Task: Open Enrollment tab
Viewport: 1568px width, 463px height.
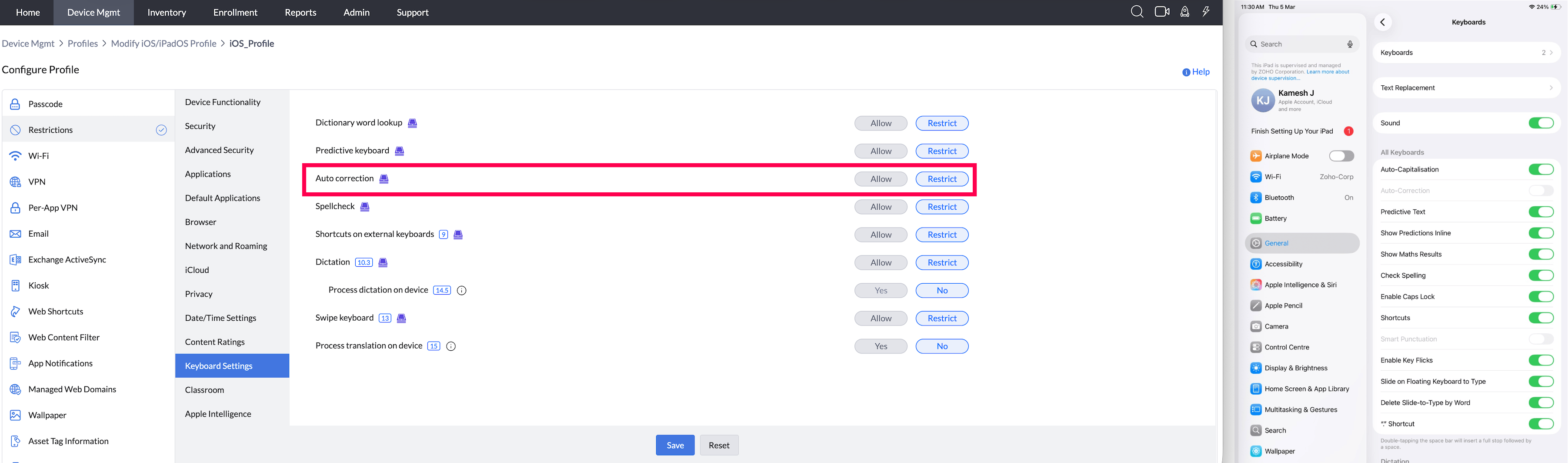Action: [235, 12]
